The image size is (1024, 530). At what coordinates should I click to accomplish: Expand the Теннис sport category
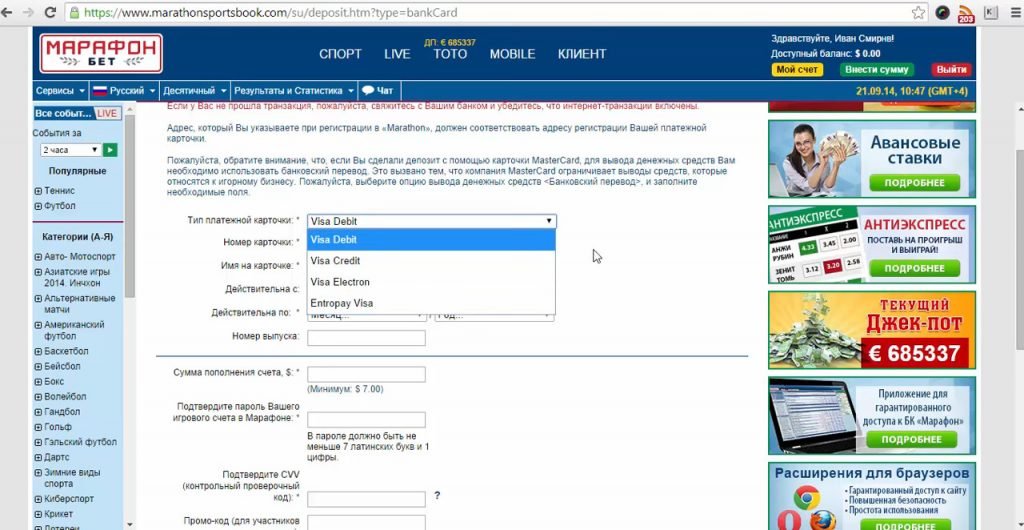pos(38,191)
